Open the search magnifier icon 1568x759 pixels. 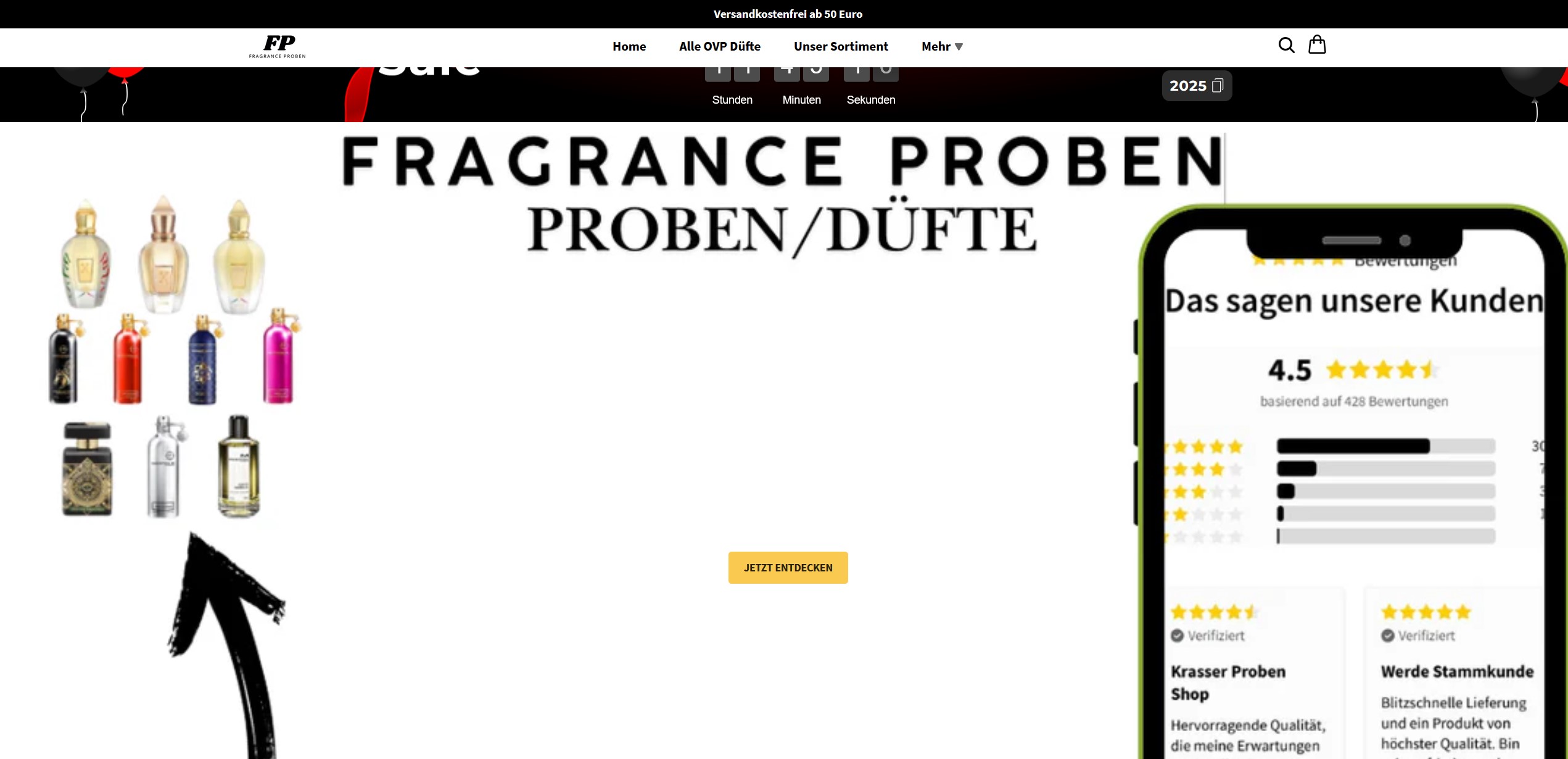(x=1286, y=45)
